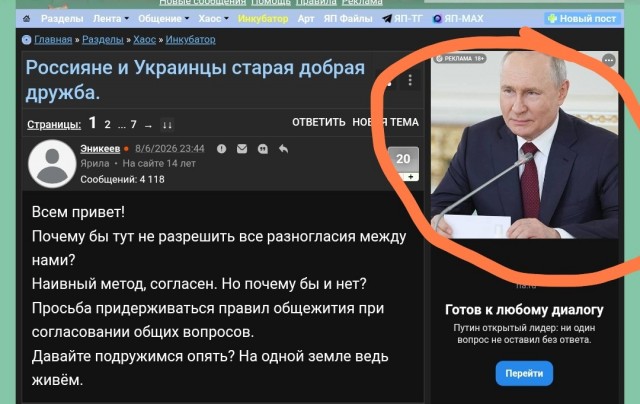
Task: Reply to post with arrow icon
Action: [284, 149]
